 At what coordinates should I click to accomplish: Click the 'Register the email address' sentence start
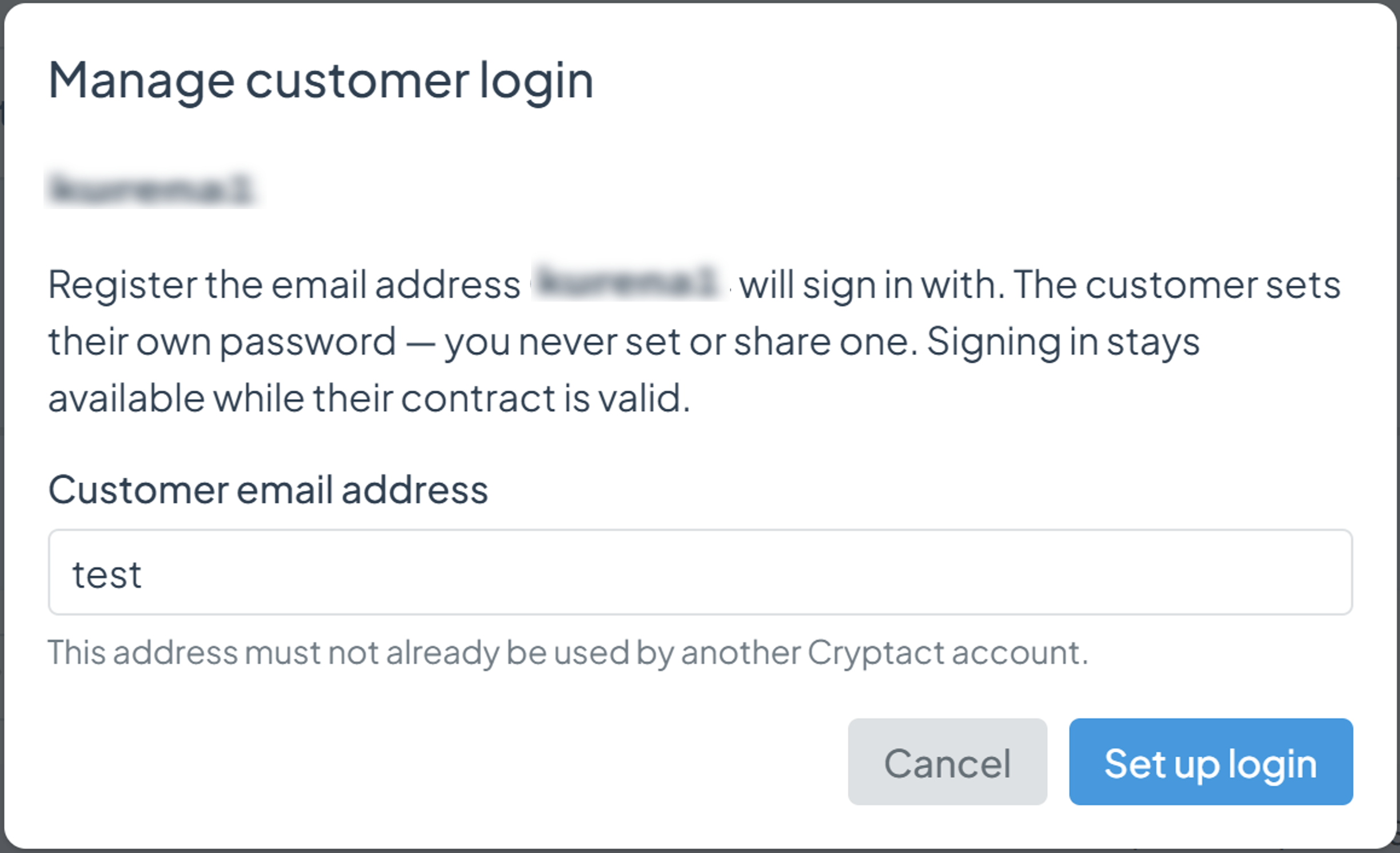(284, 284)
